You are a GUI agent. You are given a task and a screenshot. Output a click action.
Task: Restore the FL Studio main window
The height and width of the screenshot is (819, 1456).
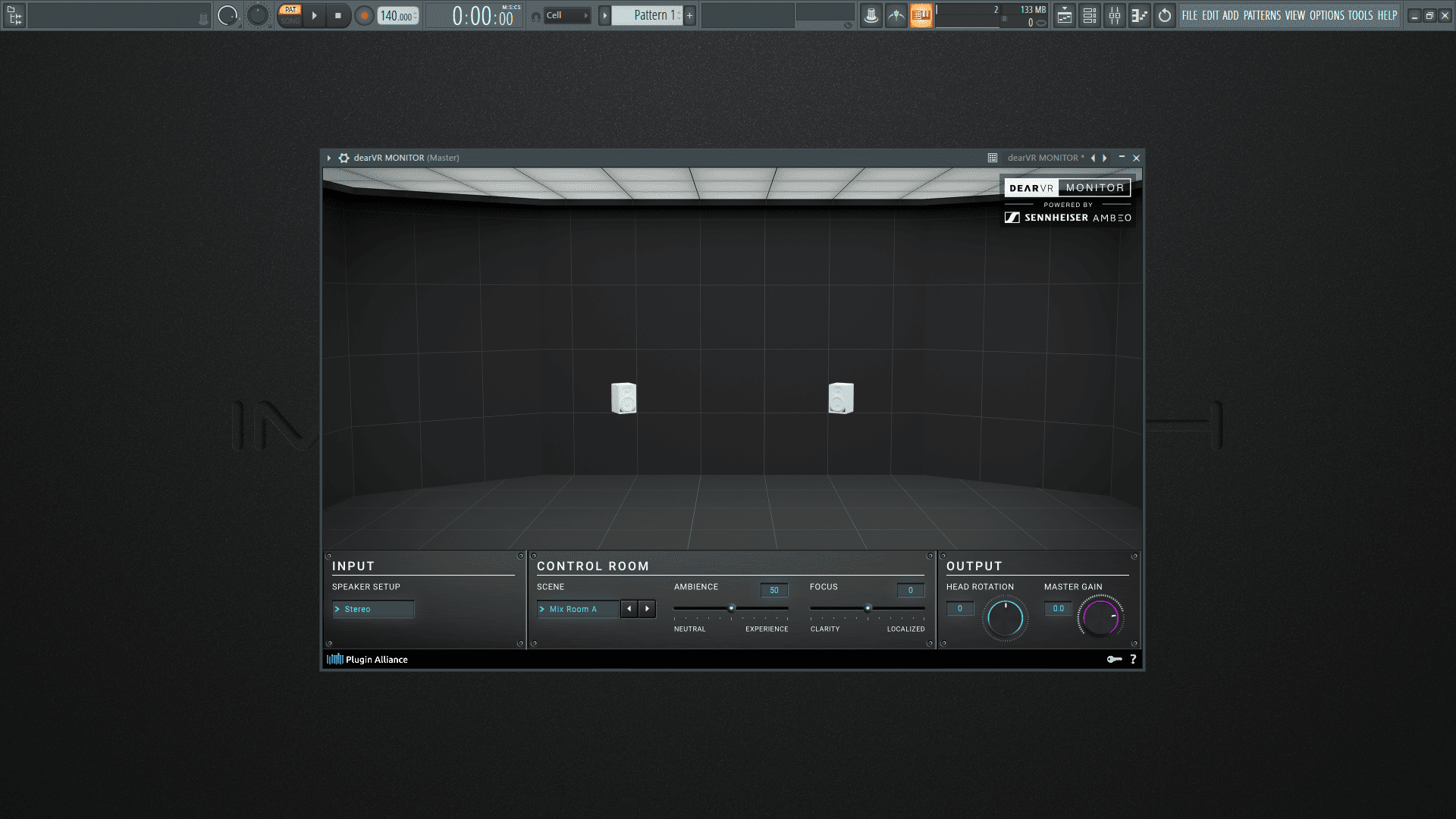coord(1429,15)
